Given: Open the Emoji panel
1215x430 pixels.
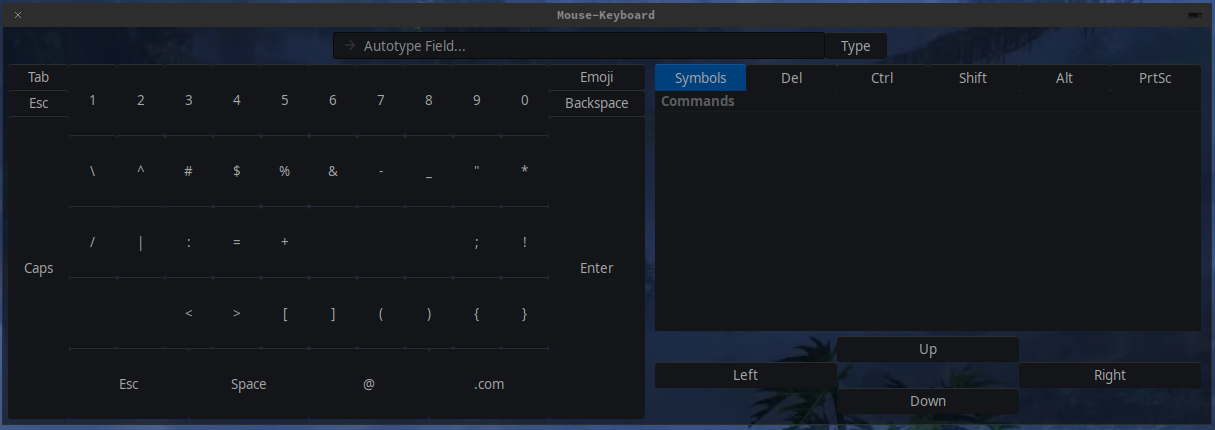Looking at the screenshot, I should (596, 78).
